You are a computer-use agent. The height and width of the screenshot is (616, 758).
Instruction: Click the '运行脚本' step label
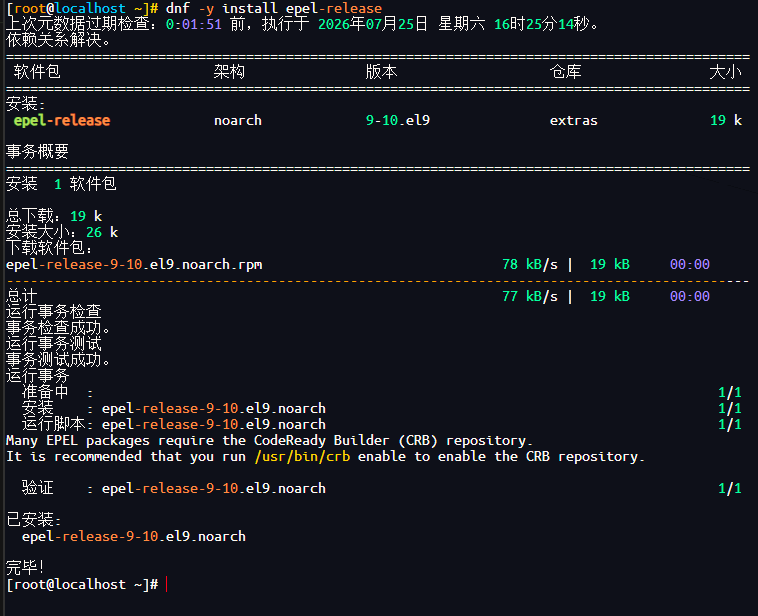[x=53, y=424]
